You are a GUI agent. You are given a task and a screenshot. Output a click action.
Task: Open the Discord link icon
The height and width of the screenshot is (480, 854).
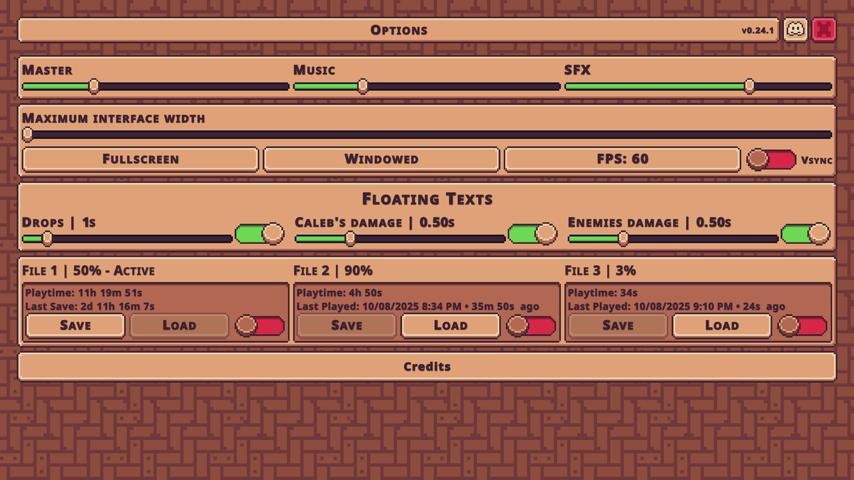[x=795, y=29]
